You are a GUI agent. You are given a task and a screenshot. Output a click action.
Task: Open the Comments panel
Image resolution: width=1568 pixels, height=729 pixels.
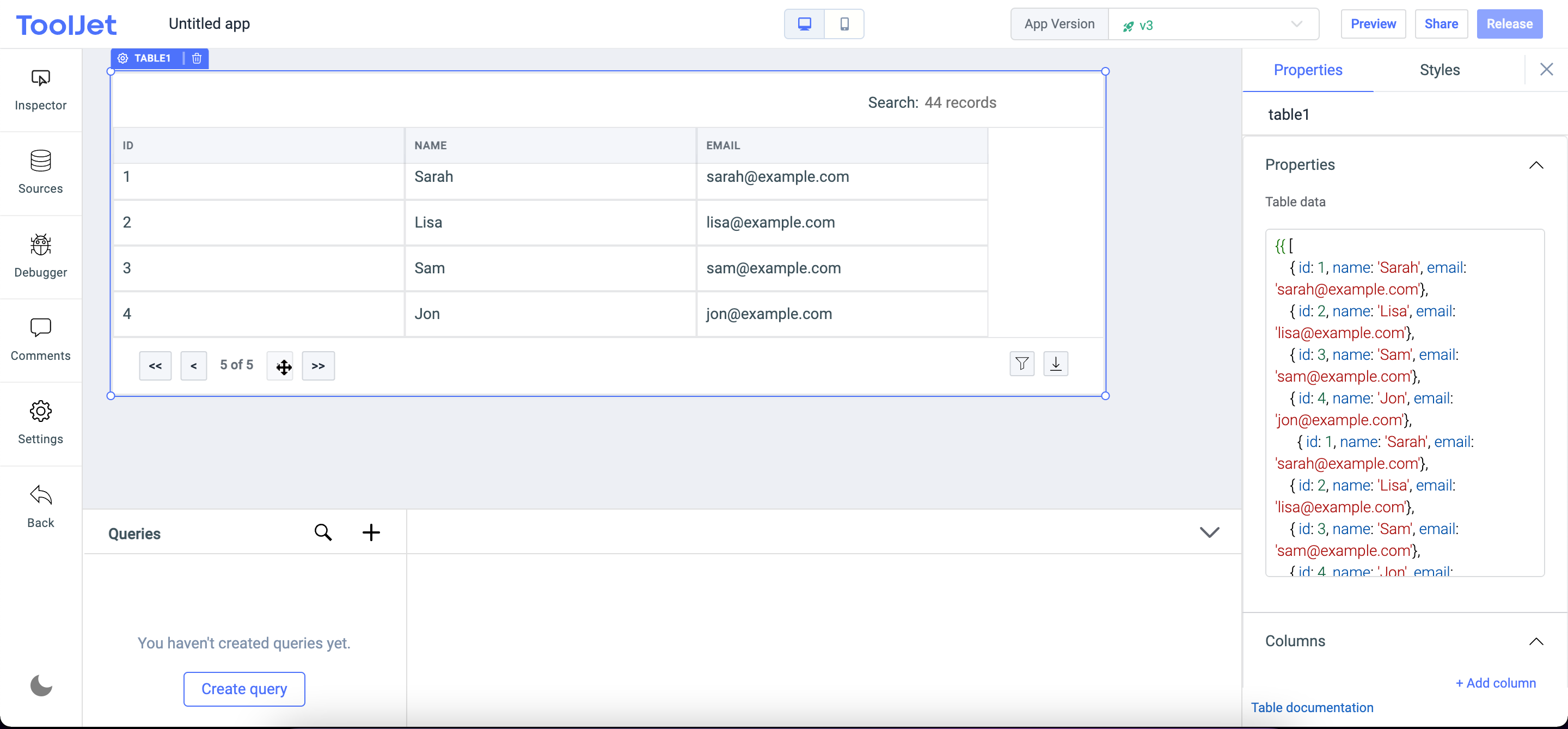pos(40,339)
